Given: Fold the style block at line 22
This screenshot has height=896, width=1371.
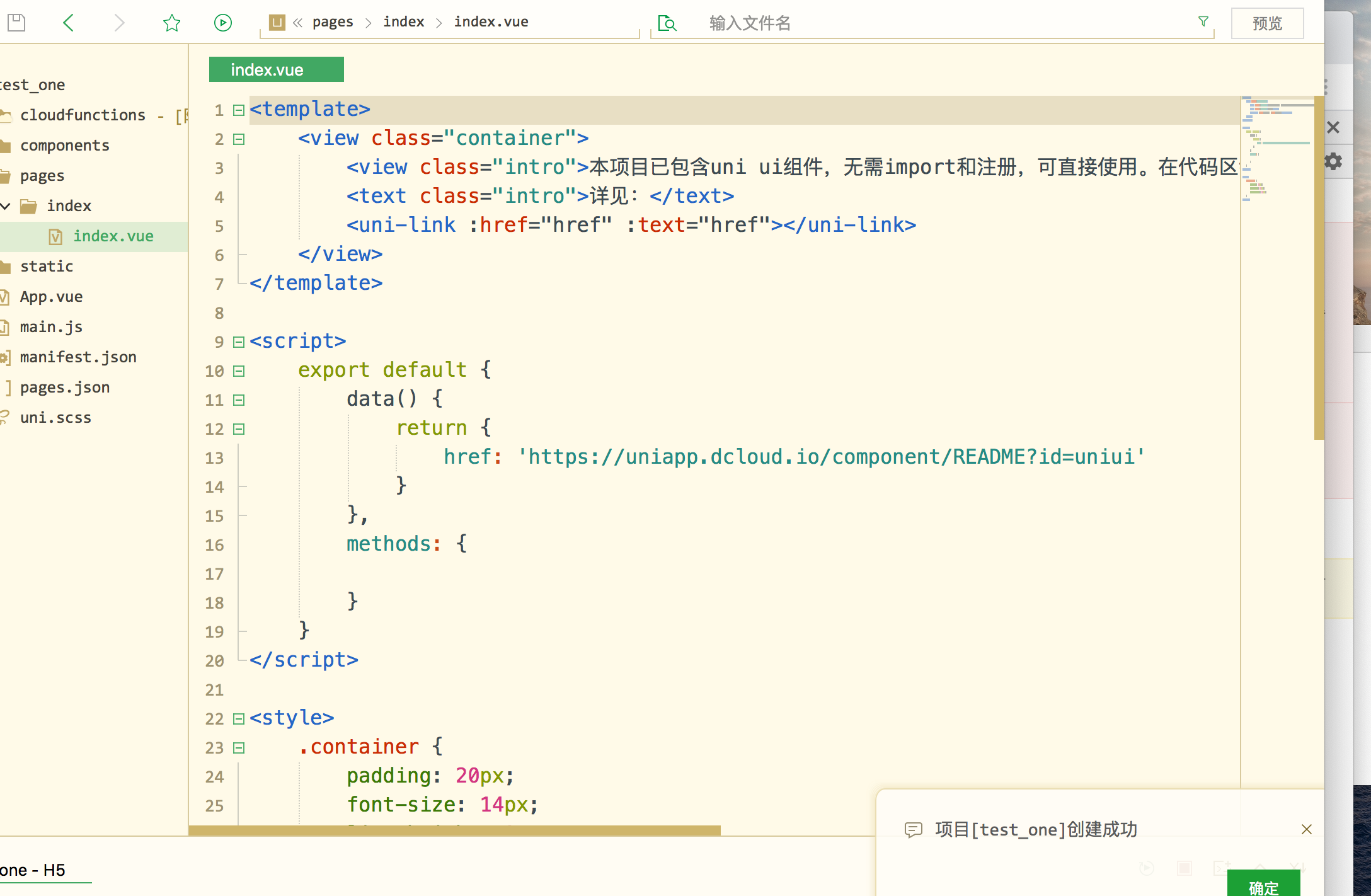Looking at the screenshot, I should [x=239, y=719].
